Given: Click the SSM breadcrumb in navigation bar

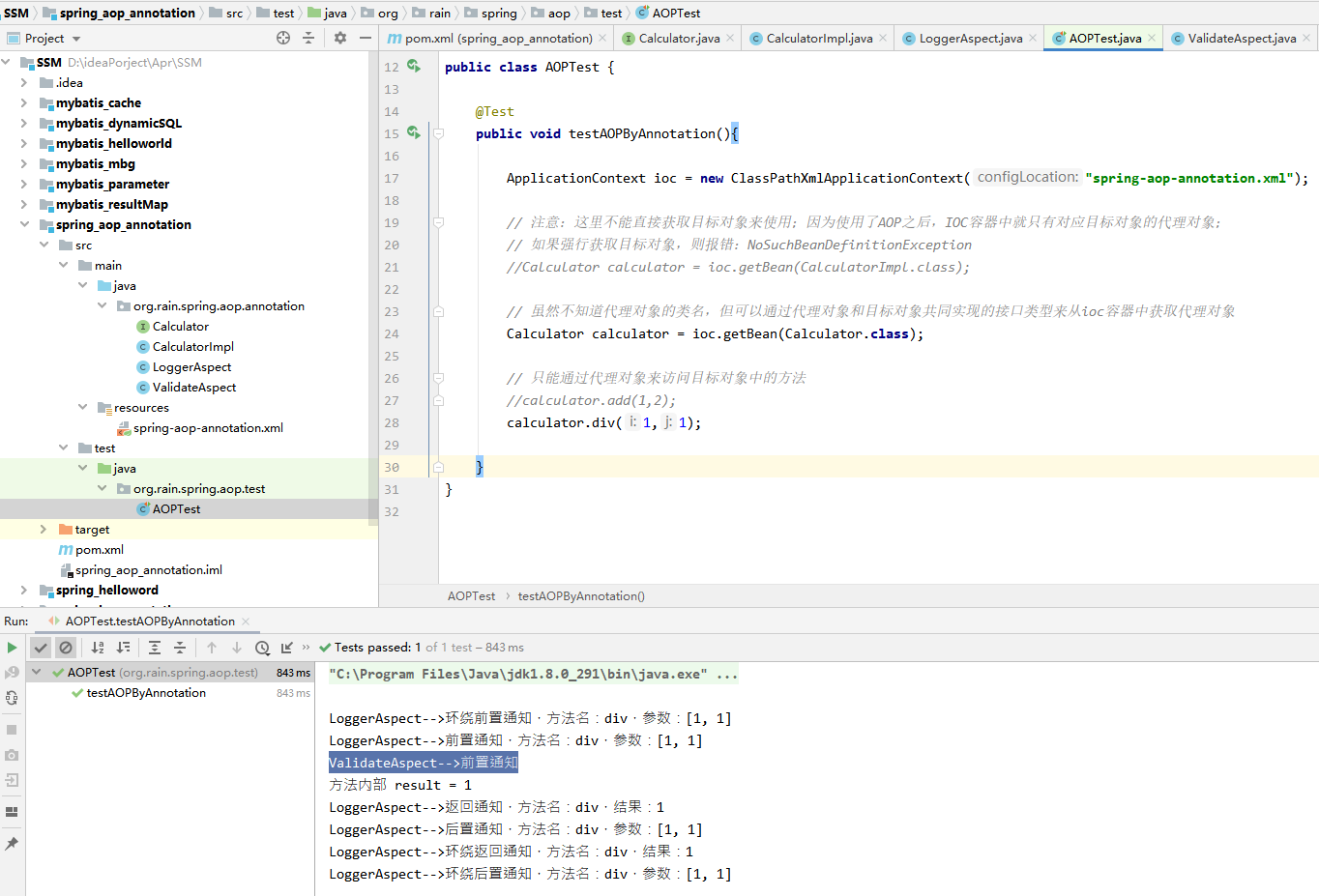Looking at the screenshot, I should click(16, 13).
